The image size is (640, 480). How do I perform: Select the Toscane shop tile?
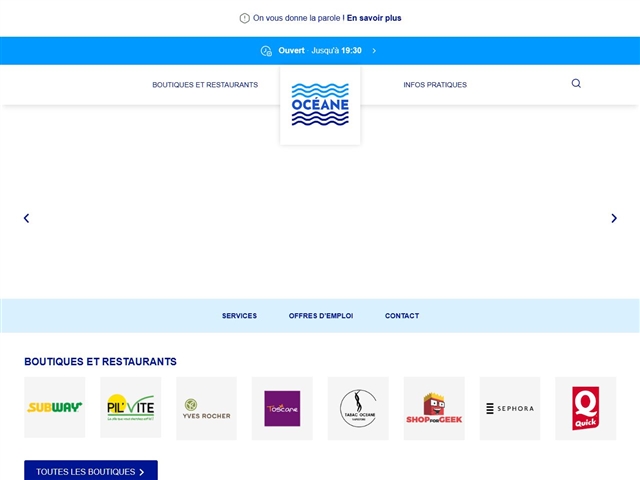[282, 408]
